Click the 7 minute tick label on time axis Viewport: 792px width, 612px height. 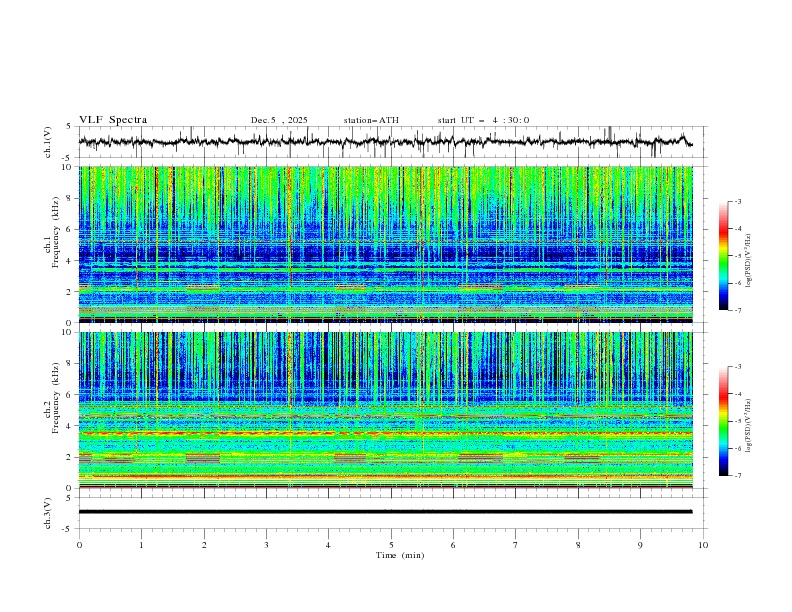click(x=516, y=545)
